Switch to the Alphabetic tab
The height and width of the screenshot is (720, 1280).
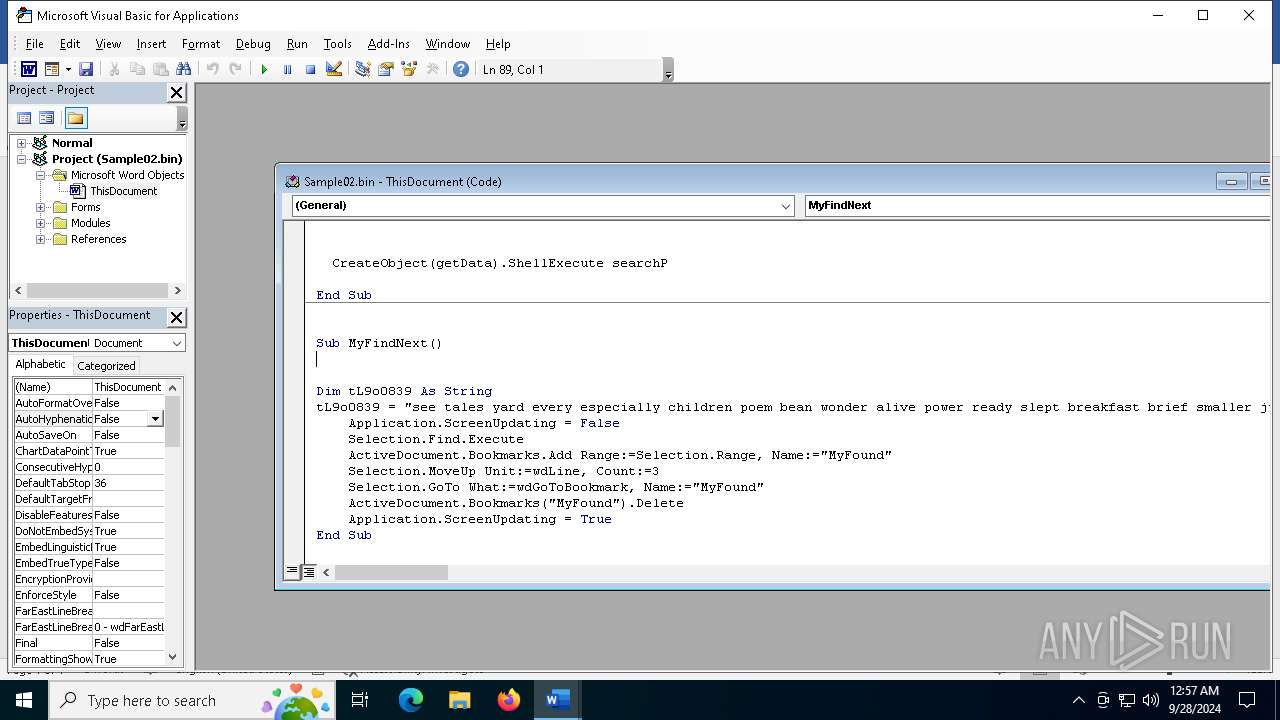[x=40, y=365]
